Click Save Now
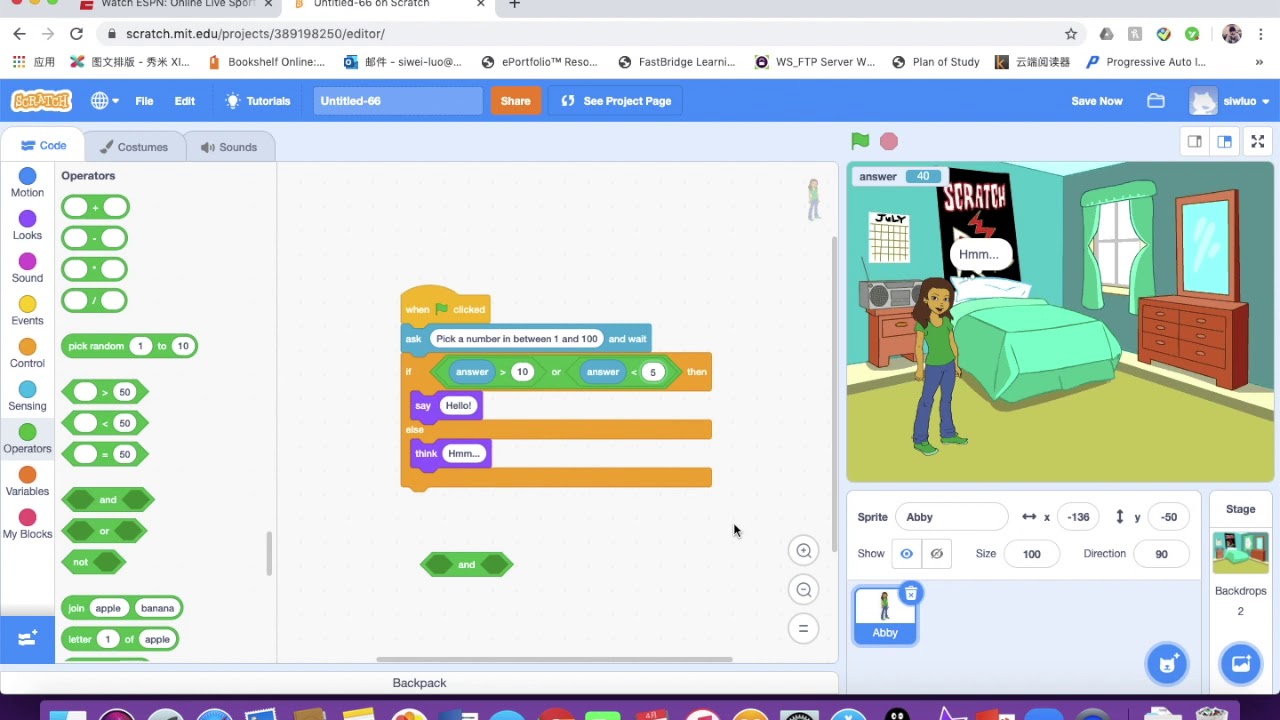The height and width of the screenshot is (720, 1280). click(1097, 101)
